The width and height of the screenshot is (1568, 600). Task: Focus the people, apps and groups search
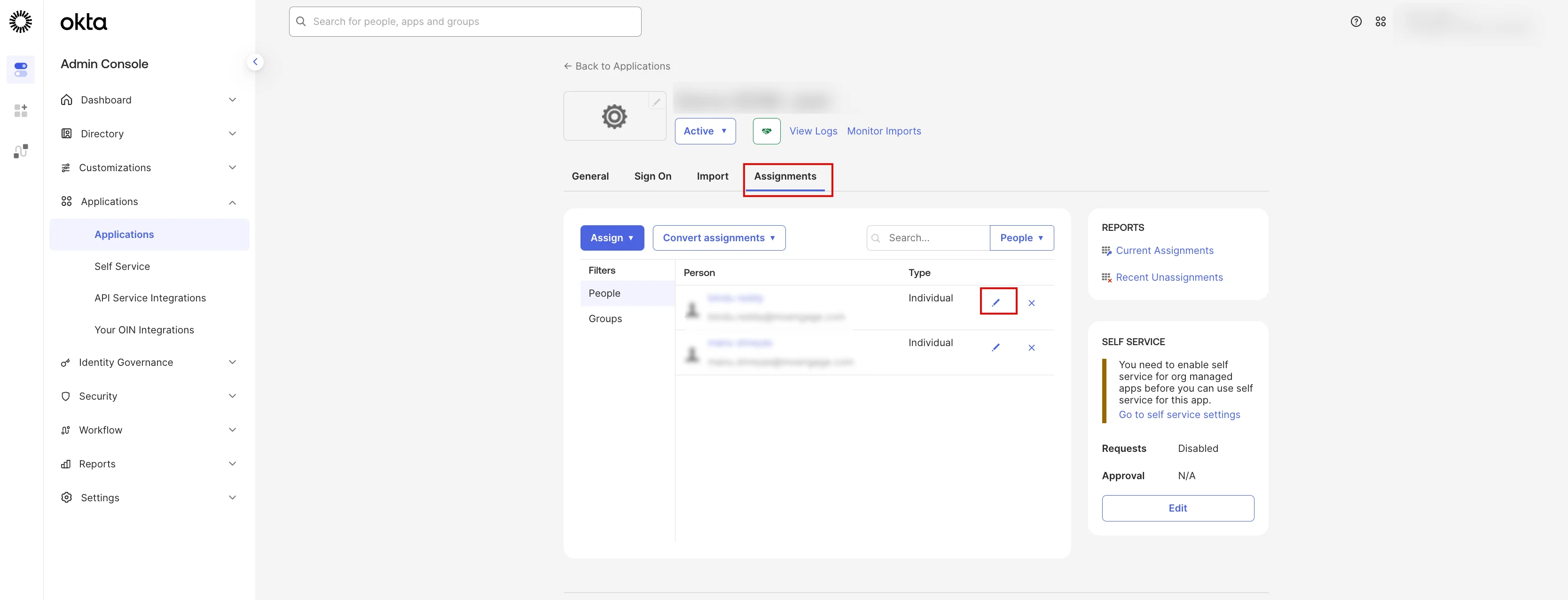point(465,21)
